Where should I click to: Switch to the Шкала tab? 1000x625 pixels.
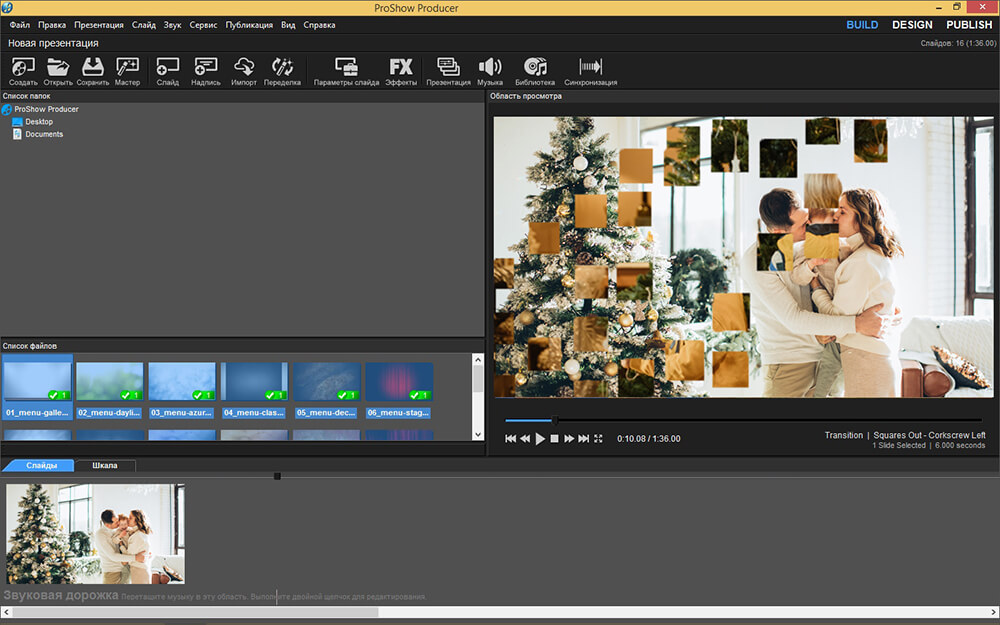tap(105, 466)
